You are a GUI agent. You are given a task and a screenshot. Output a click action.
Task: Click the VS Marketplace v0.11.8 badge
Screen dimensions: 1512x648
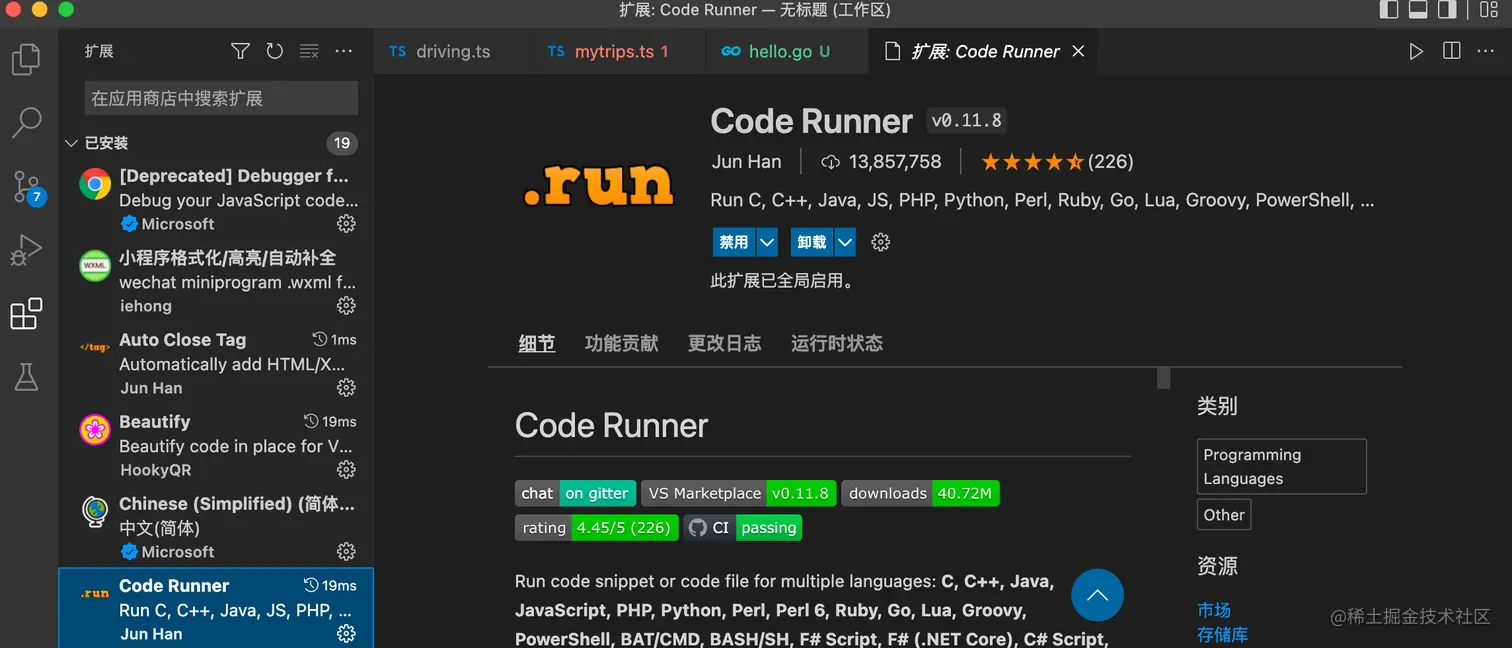coord(738,493)
